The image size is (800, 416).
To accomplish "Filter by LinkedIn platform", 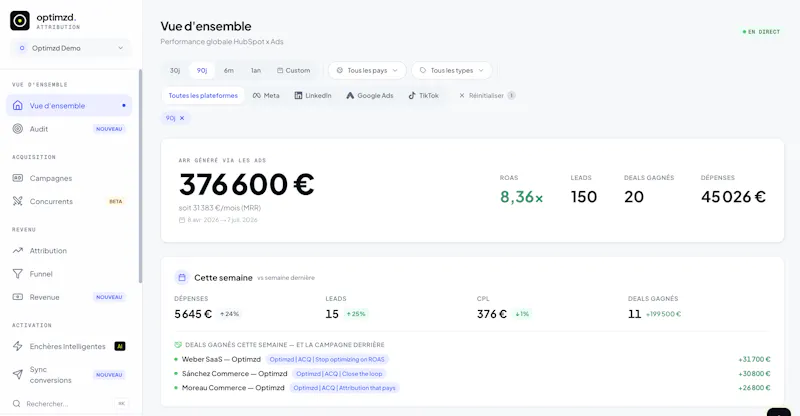I will point(313,95).
